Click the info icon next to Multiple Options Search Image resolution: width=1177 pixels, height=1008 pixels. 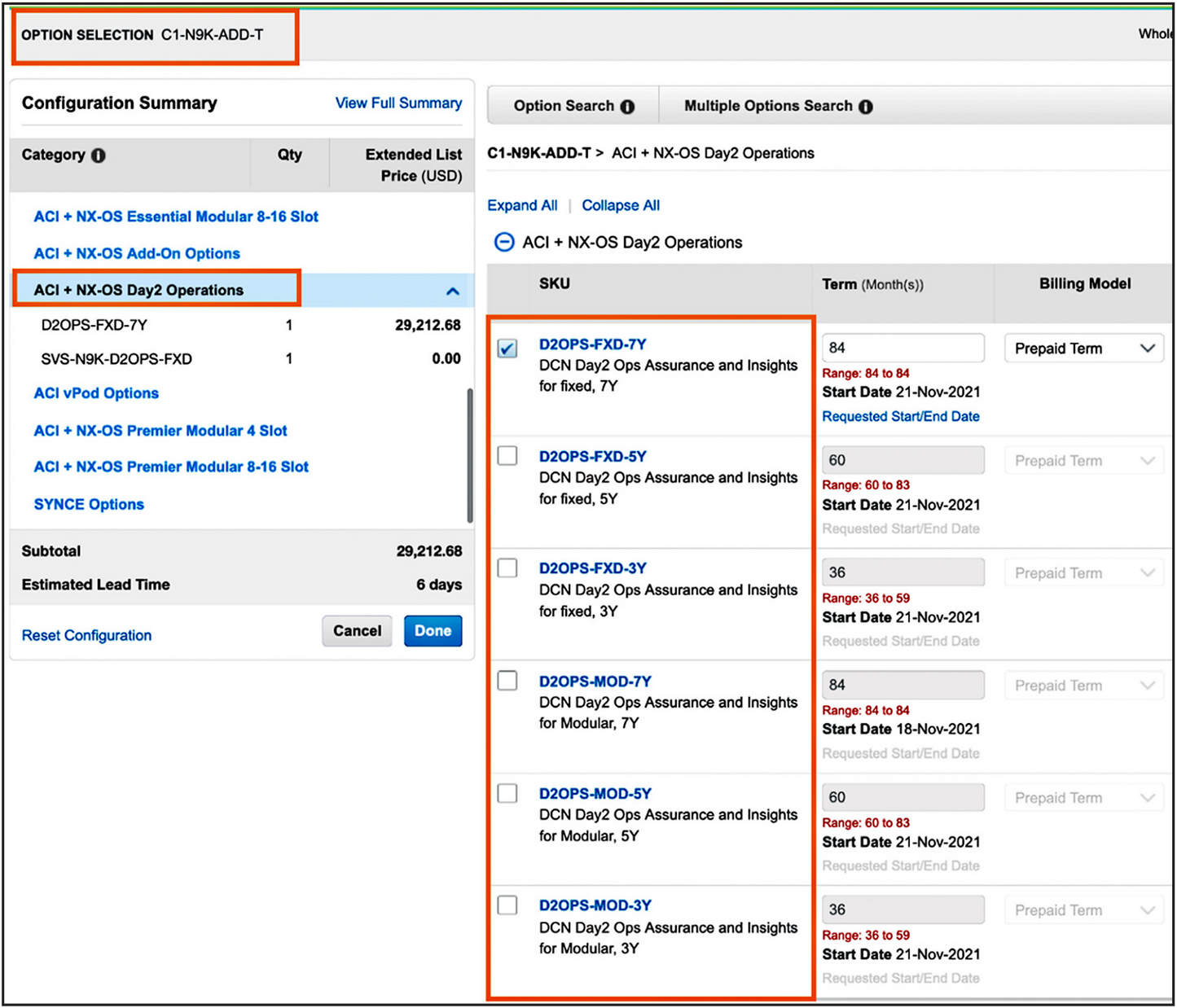pyautogui.click(x=866, y=107)
